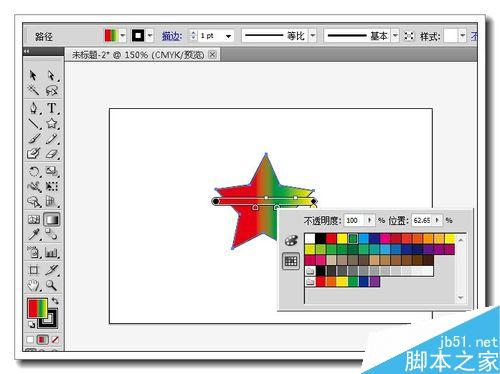Open the brights color group folder

pyautogui.click(x=310, y=282)
